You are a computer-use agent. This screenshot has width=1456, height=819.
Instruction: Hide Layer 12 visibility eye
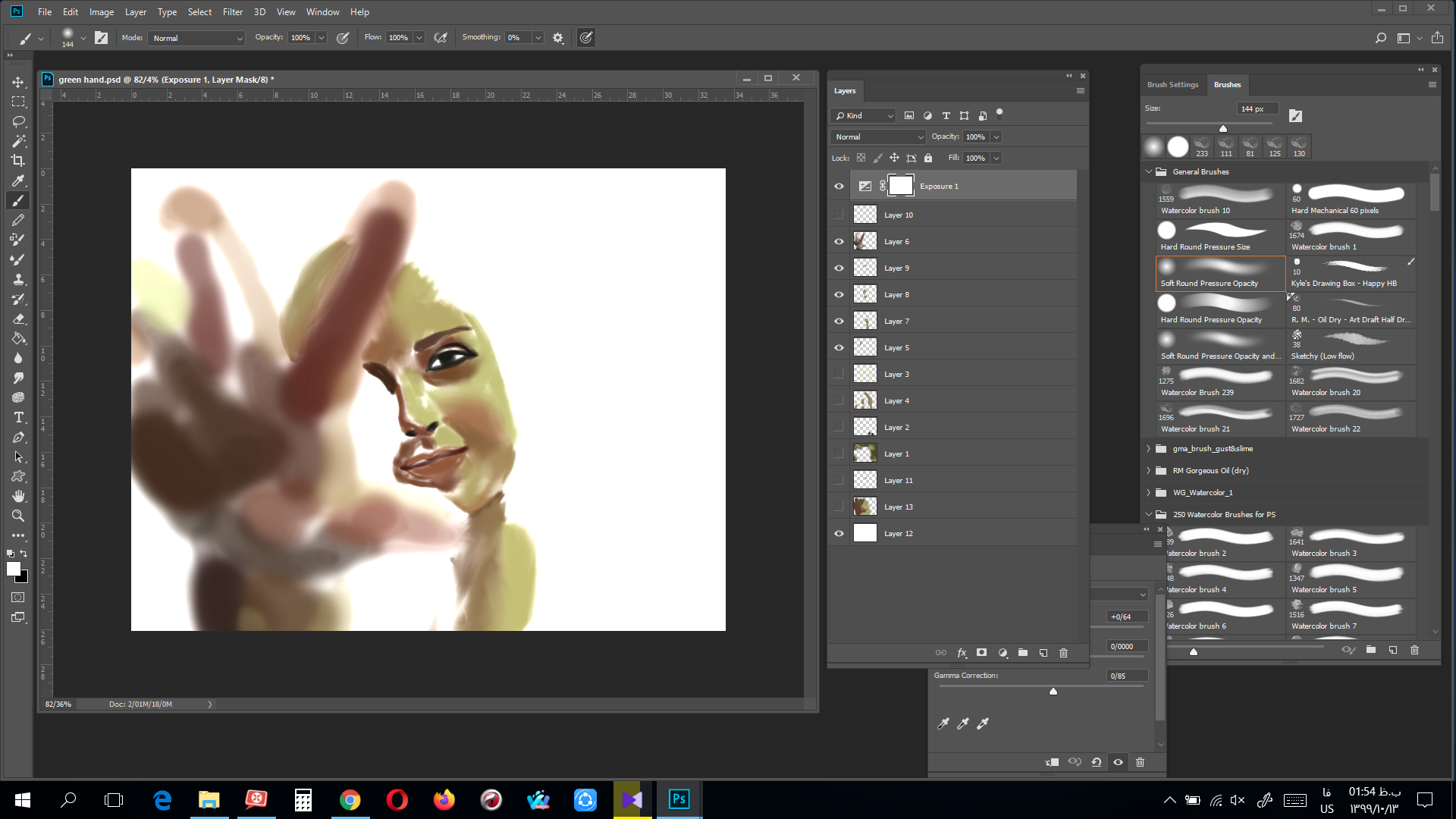pos(839,534)
